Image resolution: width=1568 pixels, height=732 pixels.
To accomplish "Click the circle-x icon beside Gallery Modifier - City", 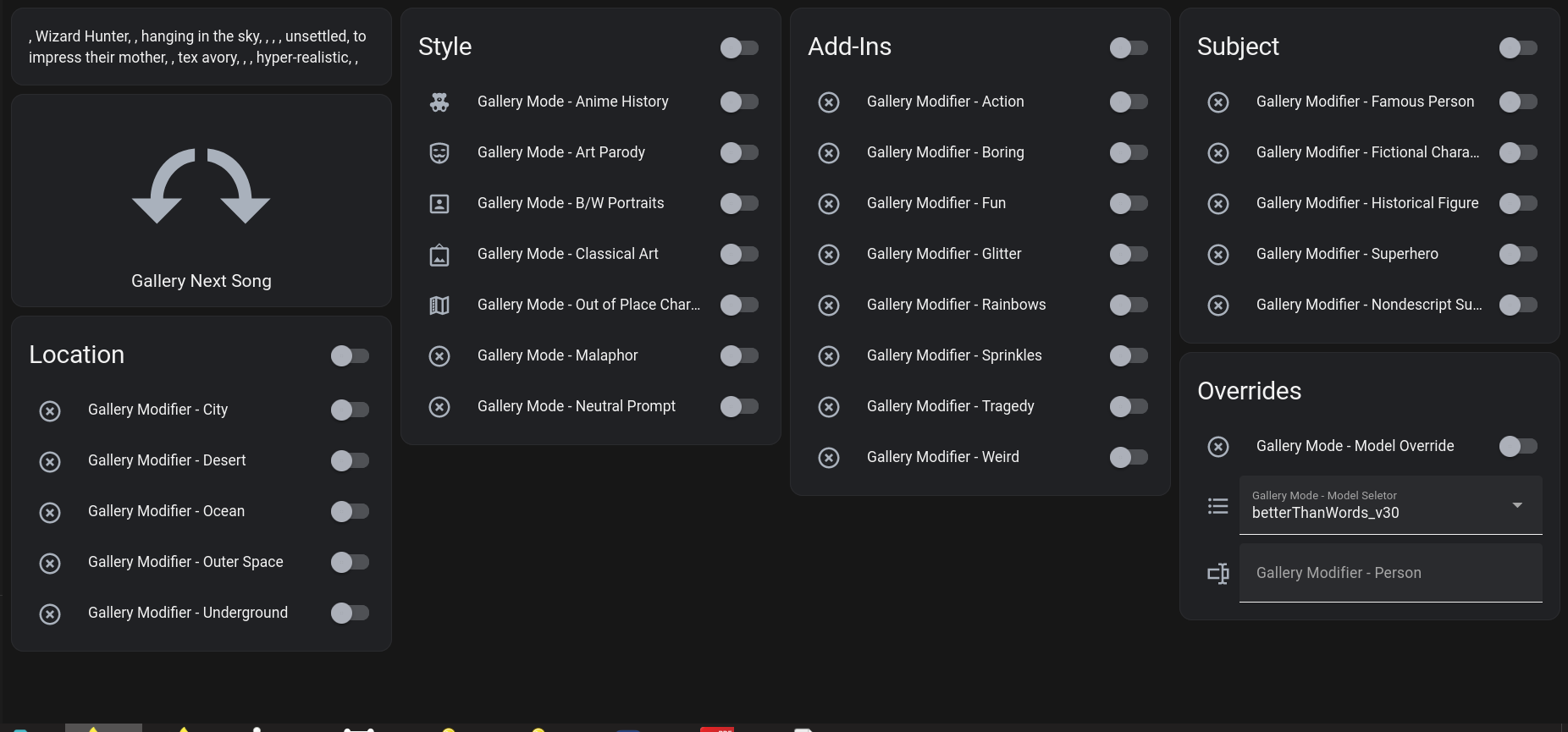I will (50, 410).
